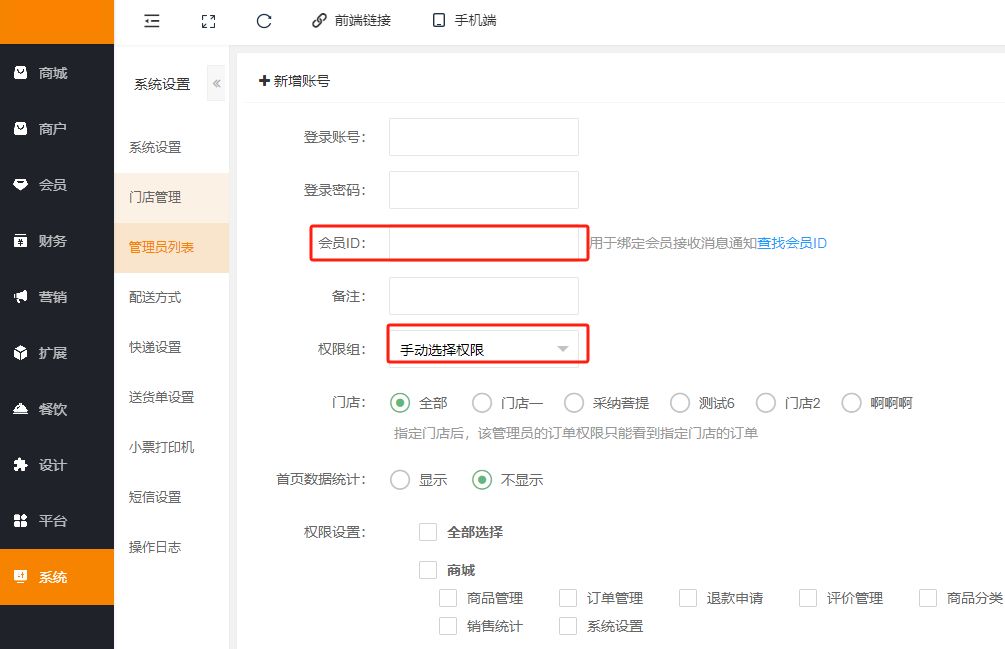Click the collapse menu icon in top bar

pyautogui.click(x=152, y=20)
